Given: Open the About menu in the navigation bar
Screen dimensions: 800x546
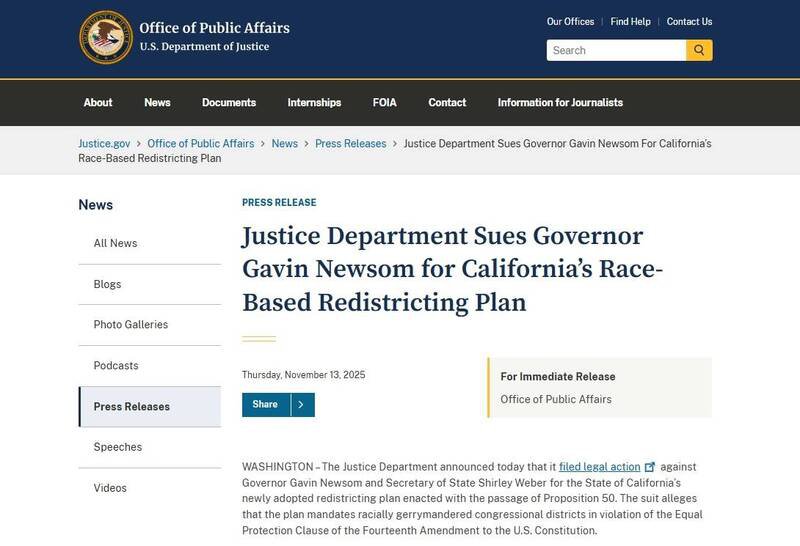Looking at the screenshot, I should tap(98, 102).
